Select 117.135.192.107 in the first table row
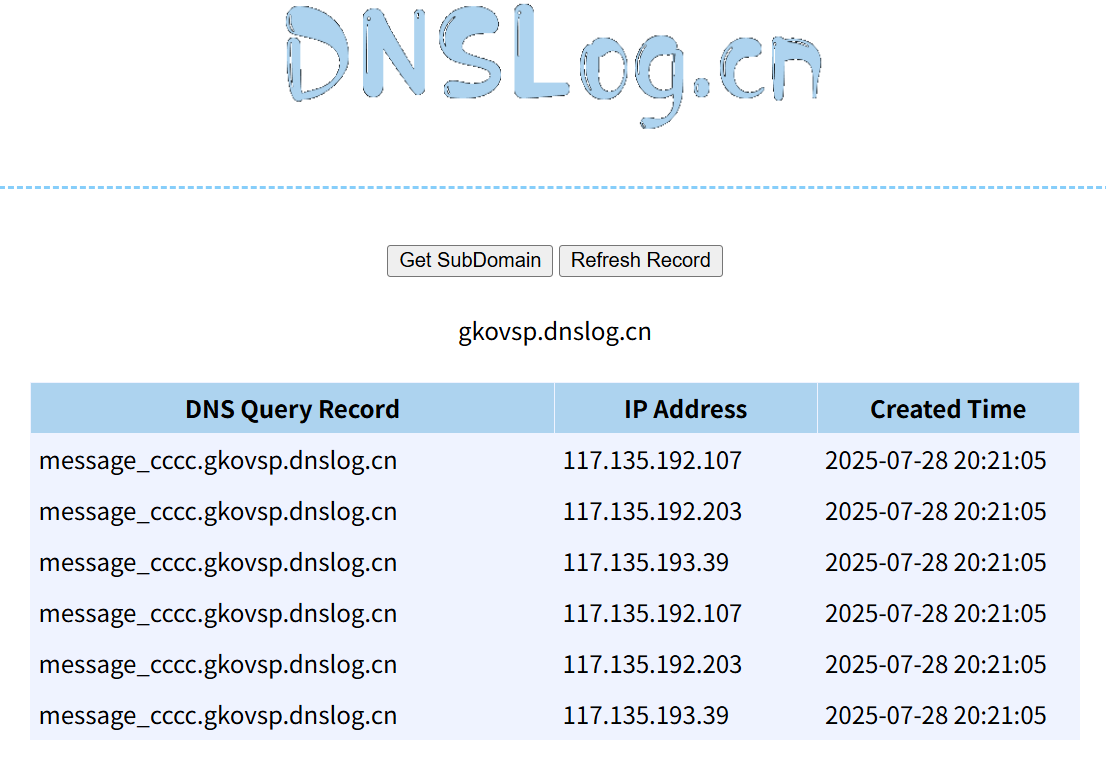This screenshot has width=1106, height=772. (652, 461)
